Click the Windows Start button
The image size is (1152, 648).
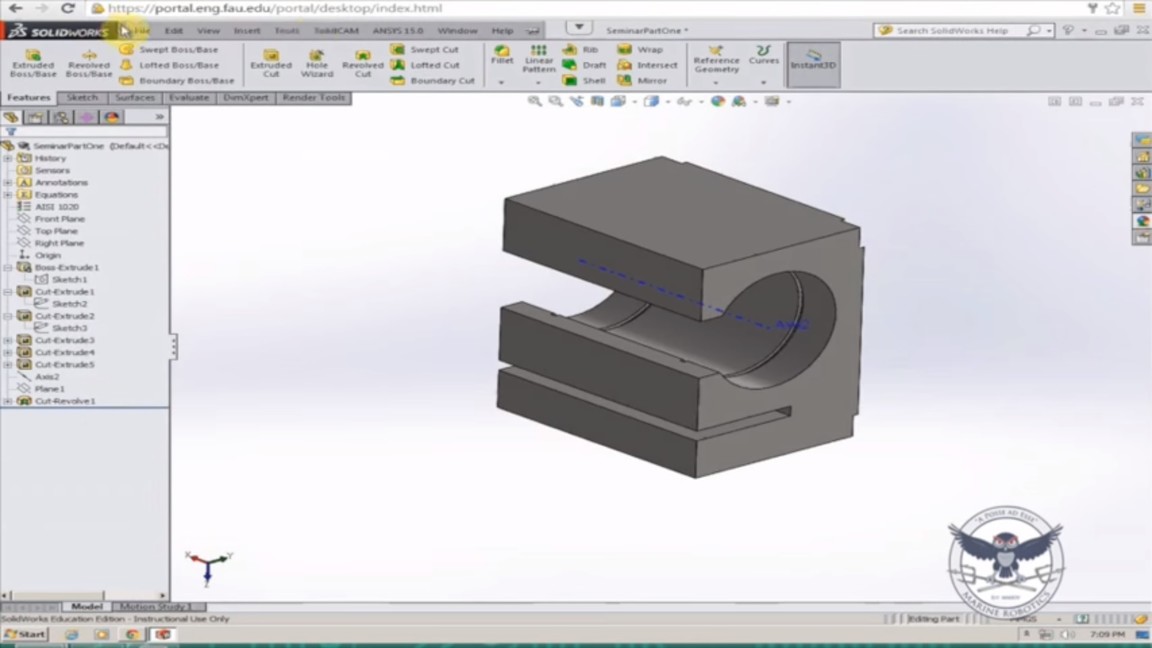(x=25, y=634)
